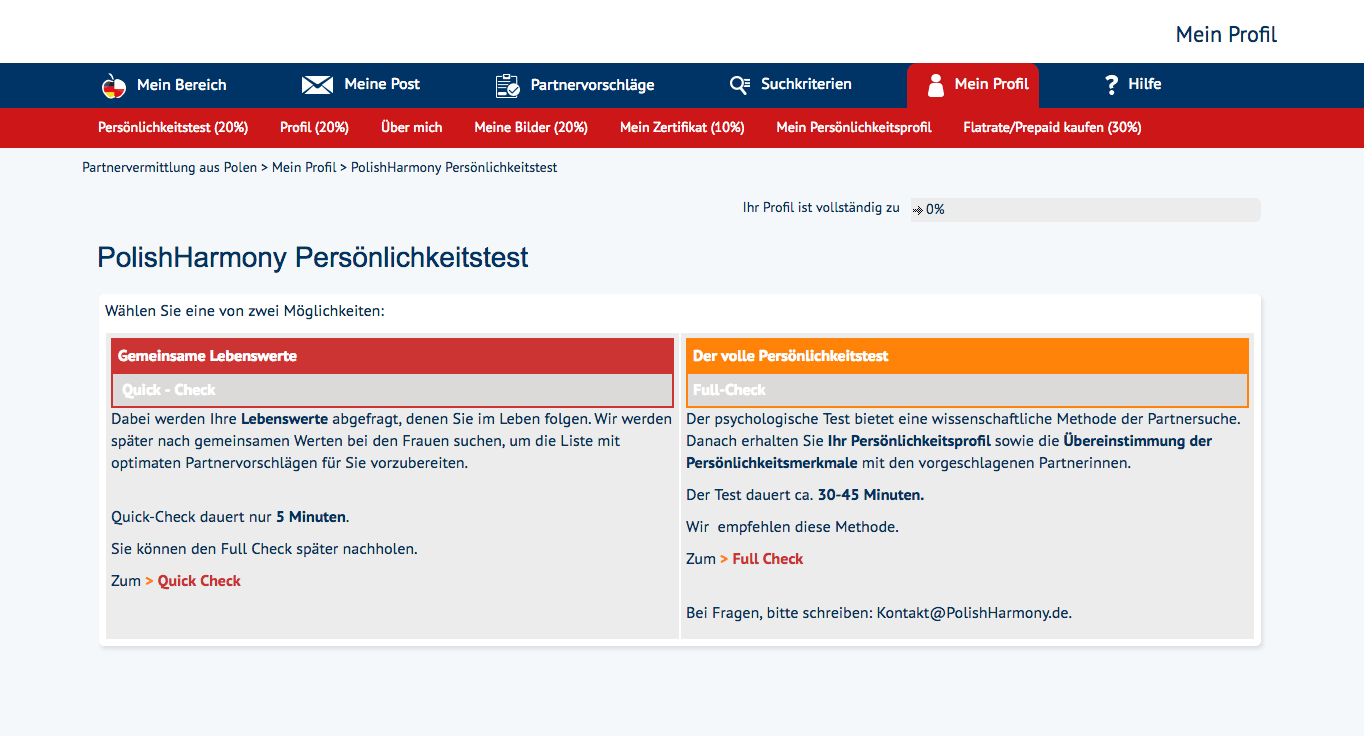Click the question mark Hilfe icon
The width and height of the screenshot is (1364, 736).
tap(1111, 85)
